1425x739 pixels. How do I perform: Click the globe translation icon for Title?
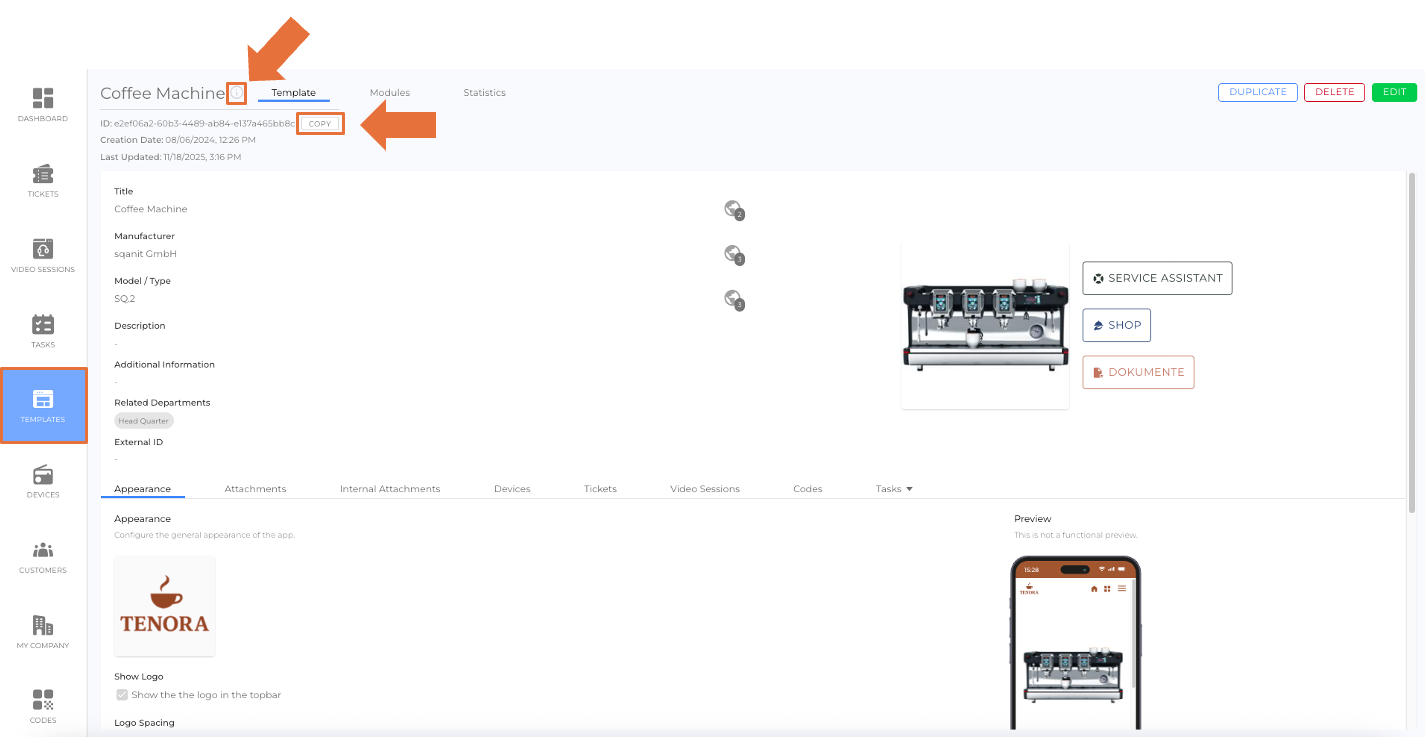(733, 209)
